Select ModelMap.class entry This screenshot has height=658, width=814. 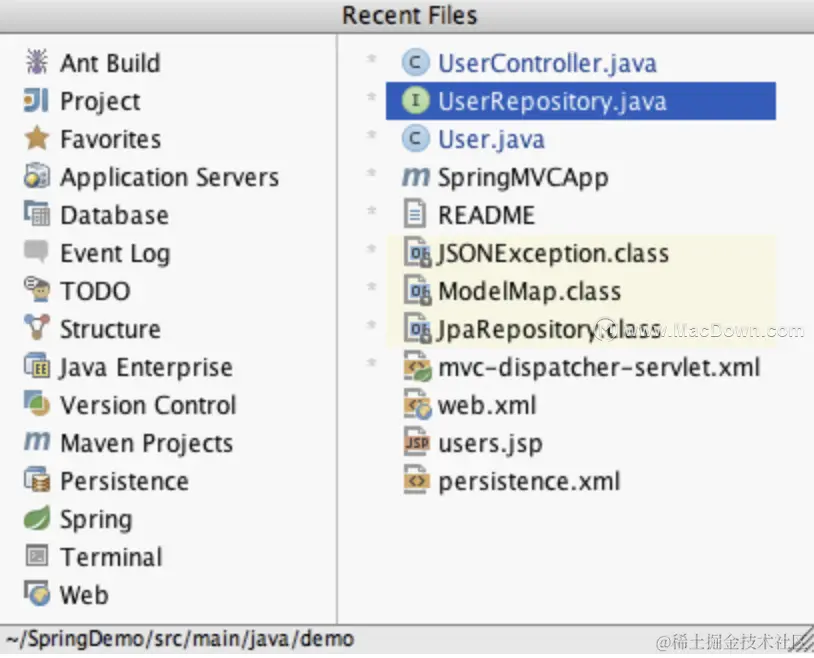(529, 291)
